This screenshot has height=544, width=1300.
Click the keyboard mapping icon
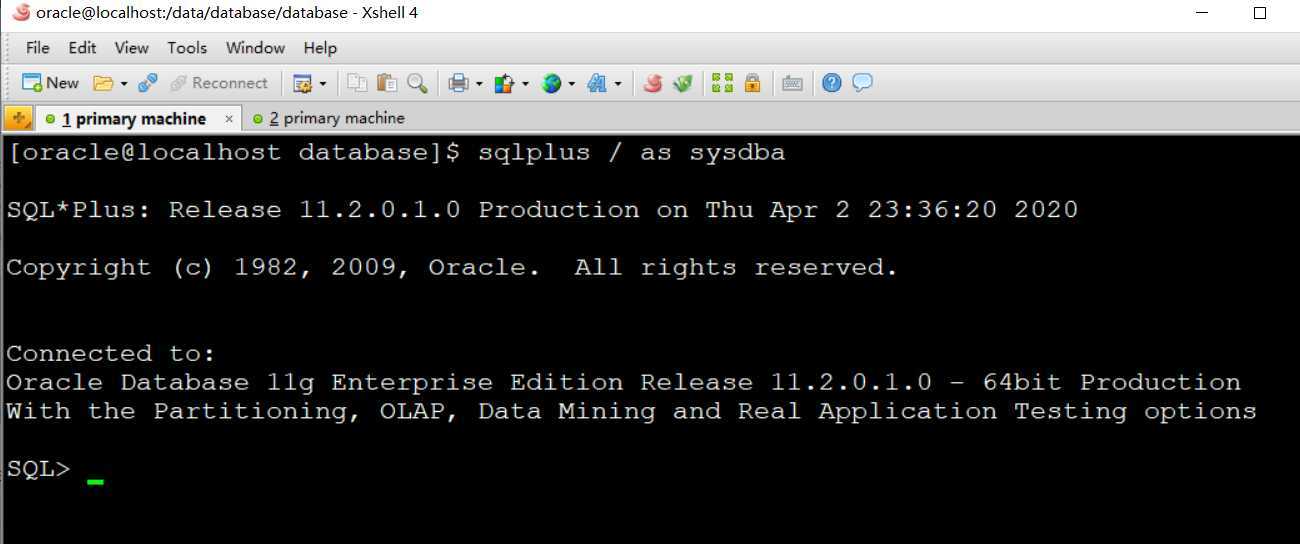coord(792,83)
